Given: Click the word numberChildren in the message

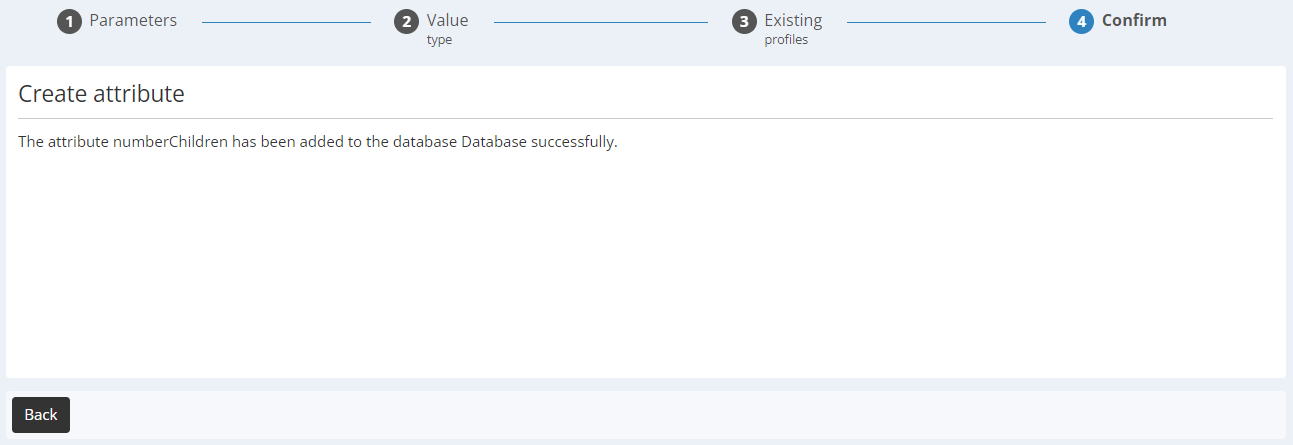Looking at the screenshot, I should [170, 142].
